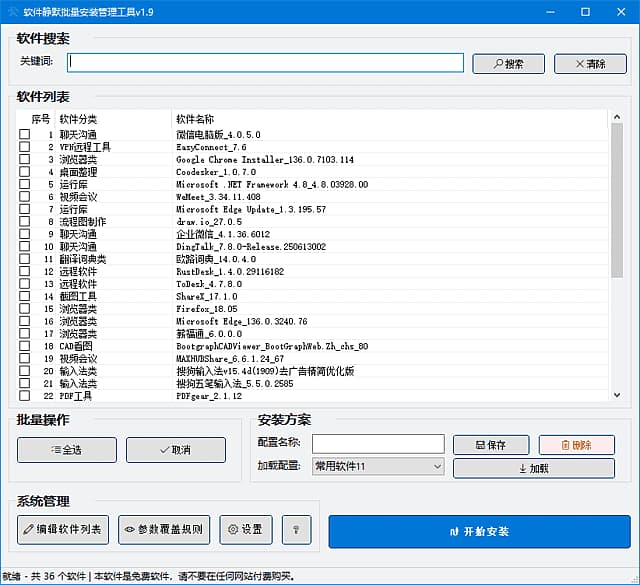
Task: Start installation with 开始安装 button
Action: pyautogui.click(x=479, y=531)
